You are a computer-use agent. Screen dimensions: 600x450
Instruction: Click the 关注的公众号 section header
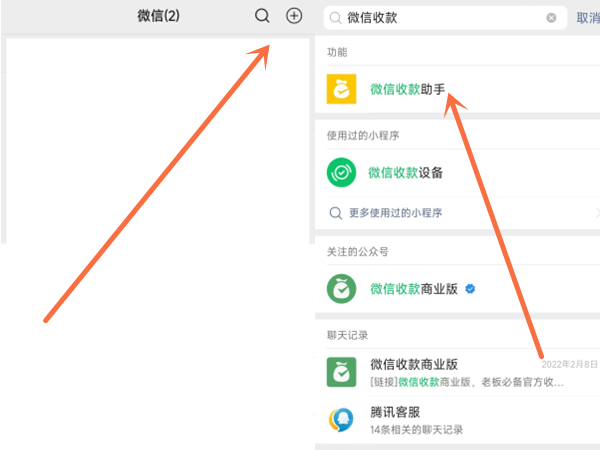click(357, 252)
